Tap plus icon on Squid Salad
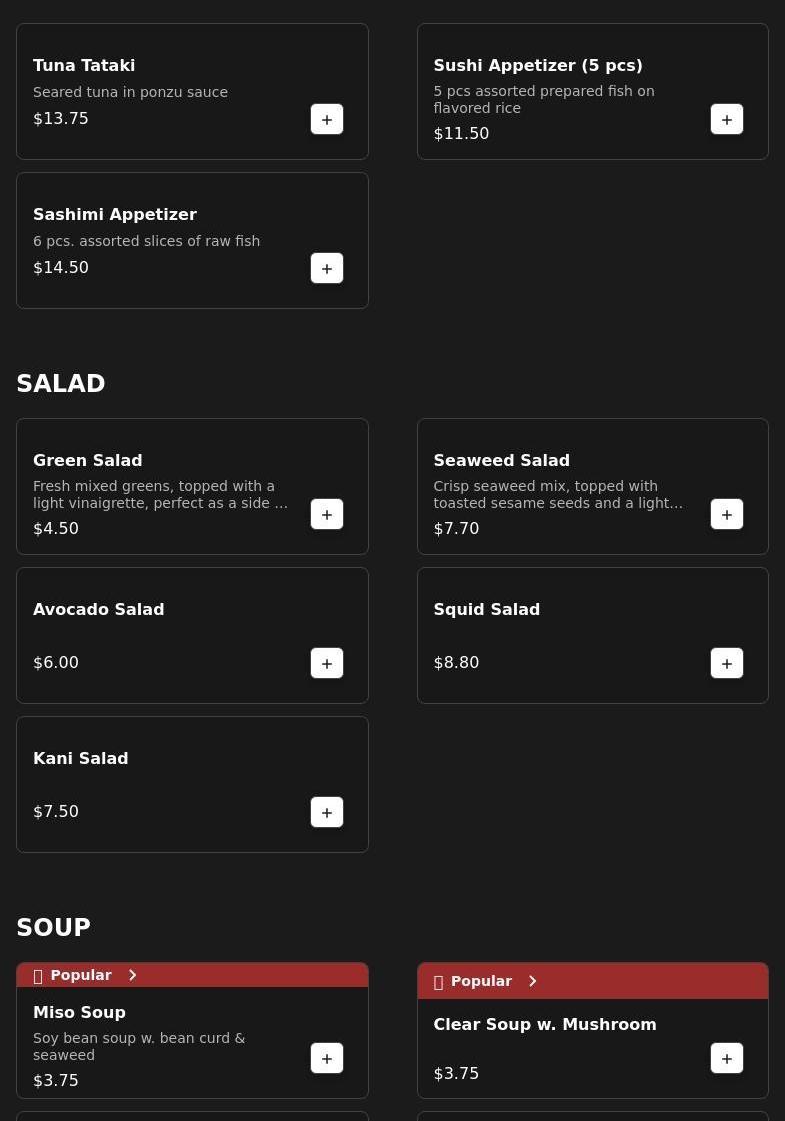The height and width of the screenshot is (1121, 785). coord(727,663)
